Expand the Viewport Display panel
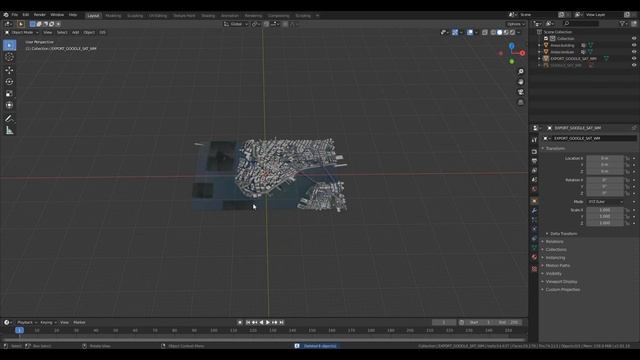 click(x=561, y=282)
